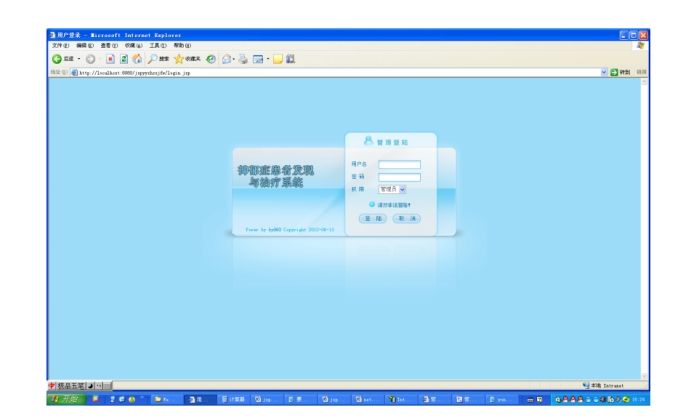Click the grayed Forward arrow button

point(90,59)
